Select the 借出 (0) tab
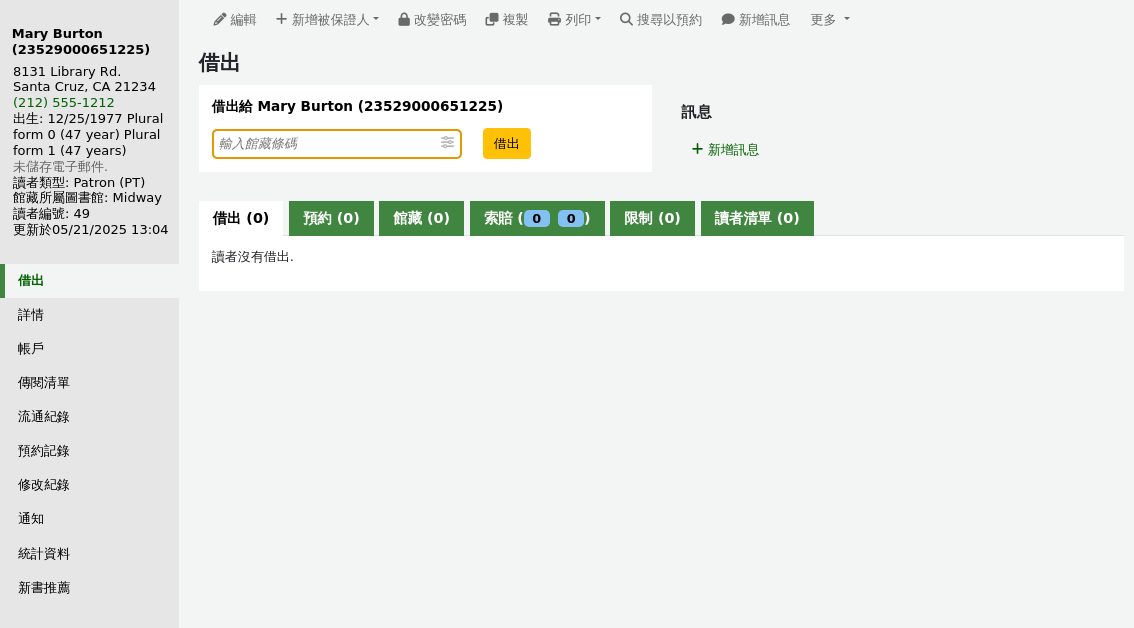 [x=241, y=218]
